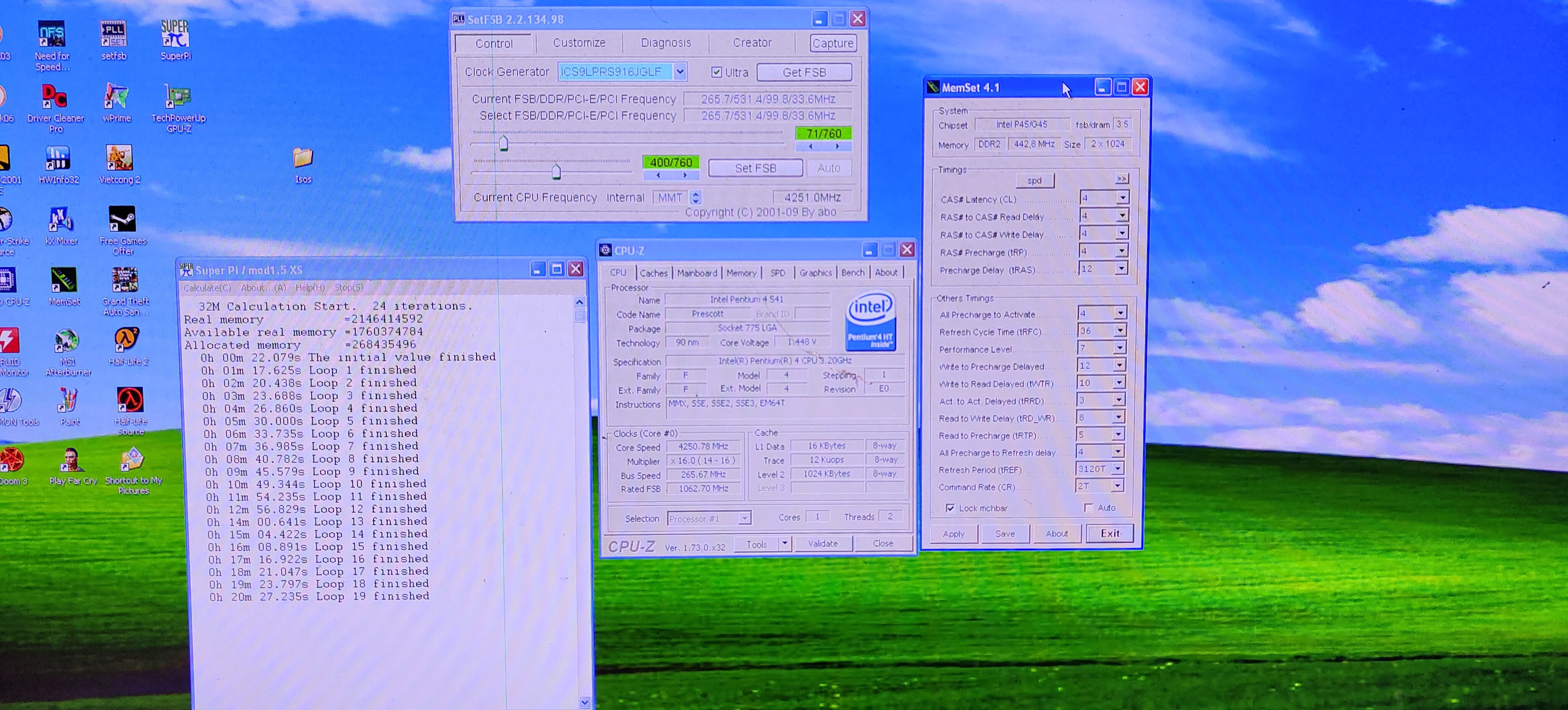Click the upper FSB slider thumb in SetFSB
Image resolution: width=1568 pixels, height=710 pixels.
pos(503,143)
